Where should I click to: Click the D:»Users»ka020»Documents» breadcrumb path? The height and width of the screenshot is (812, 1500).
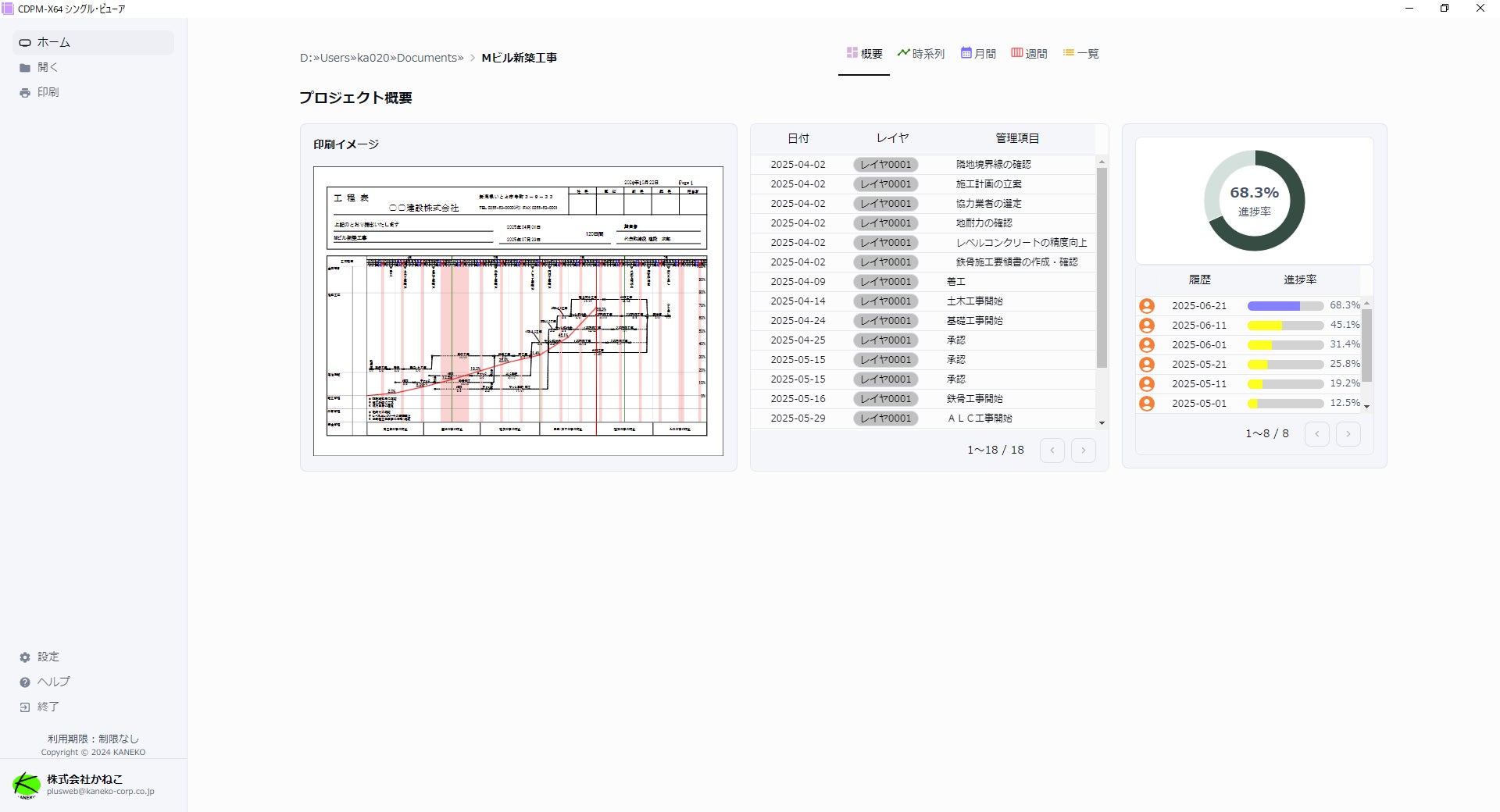pos(382,58)
